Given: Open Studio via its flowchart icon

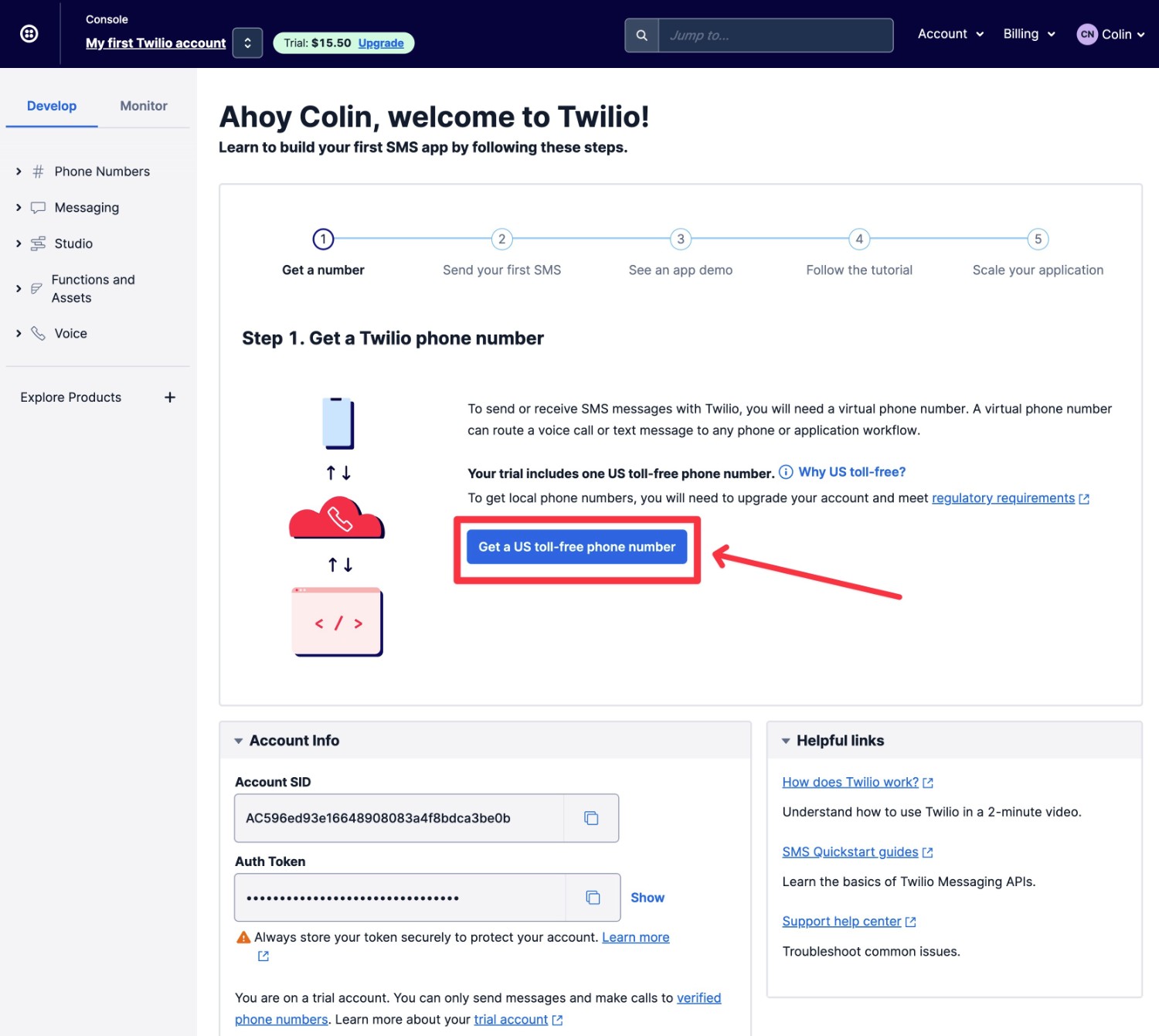Looking at the screenshot, I should pos(38,243).
